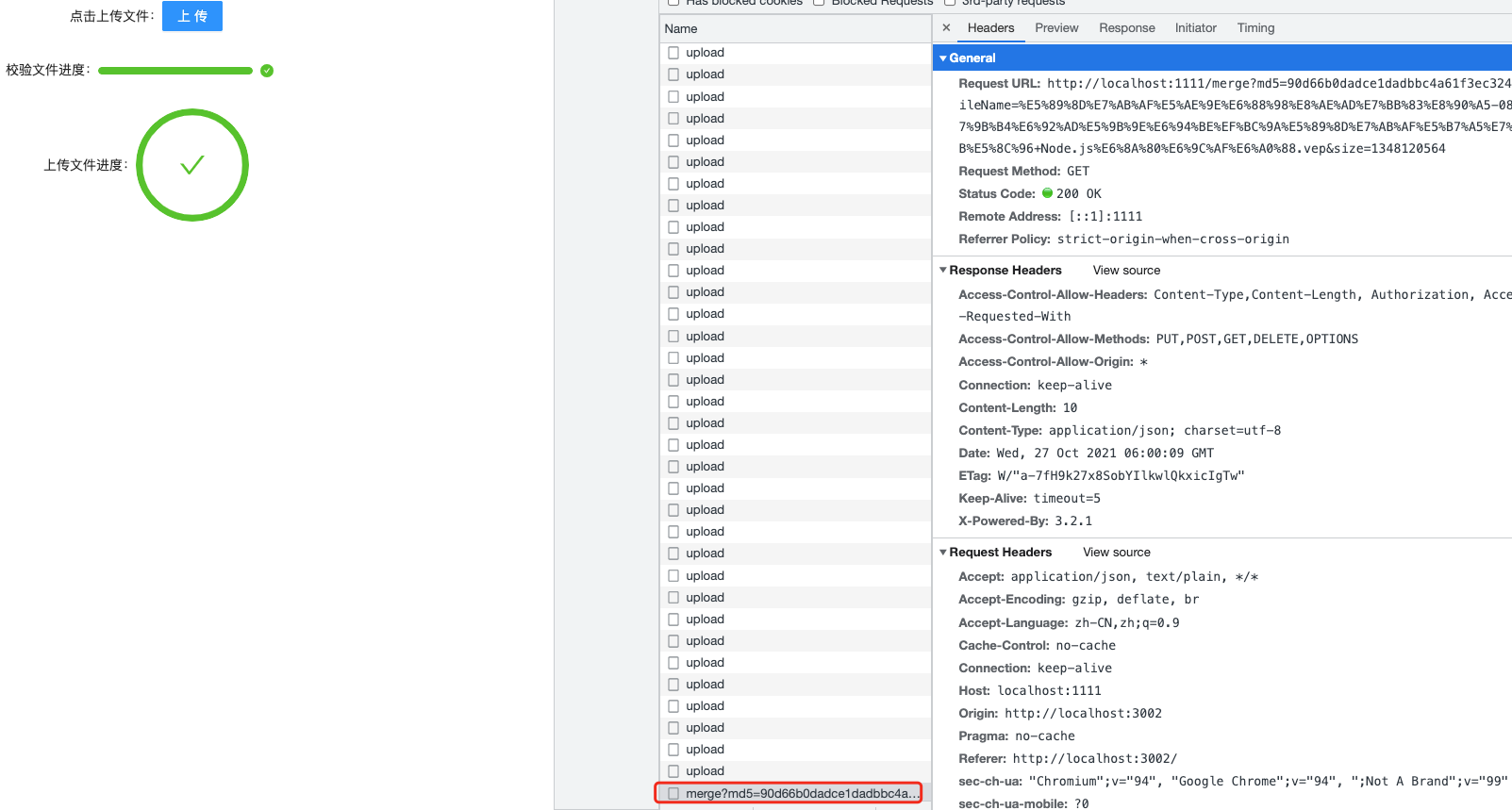Click the Host localhost:1111 line
This screenshot has height=810, width=1512.
(1029, 690)
